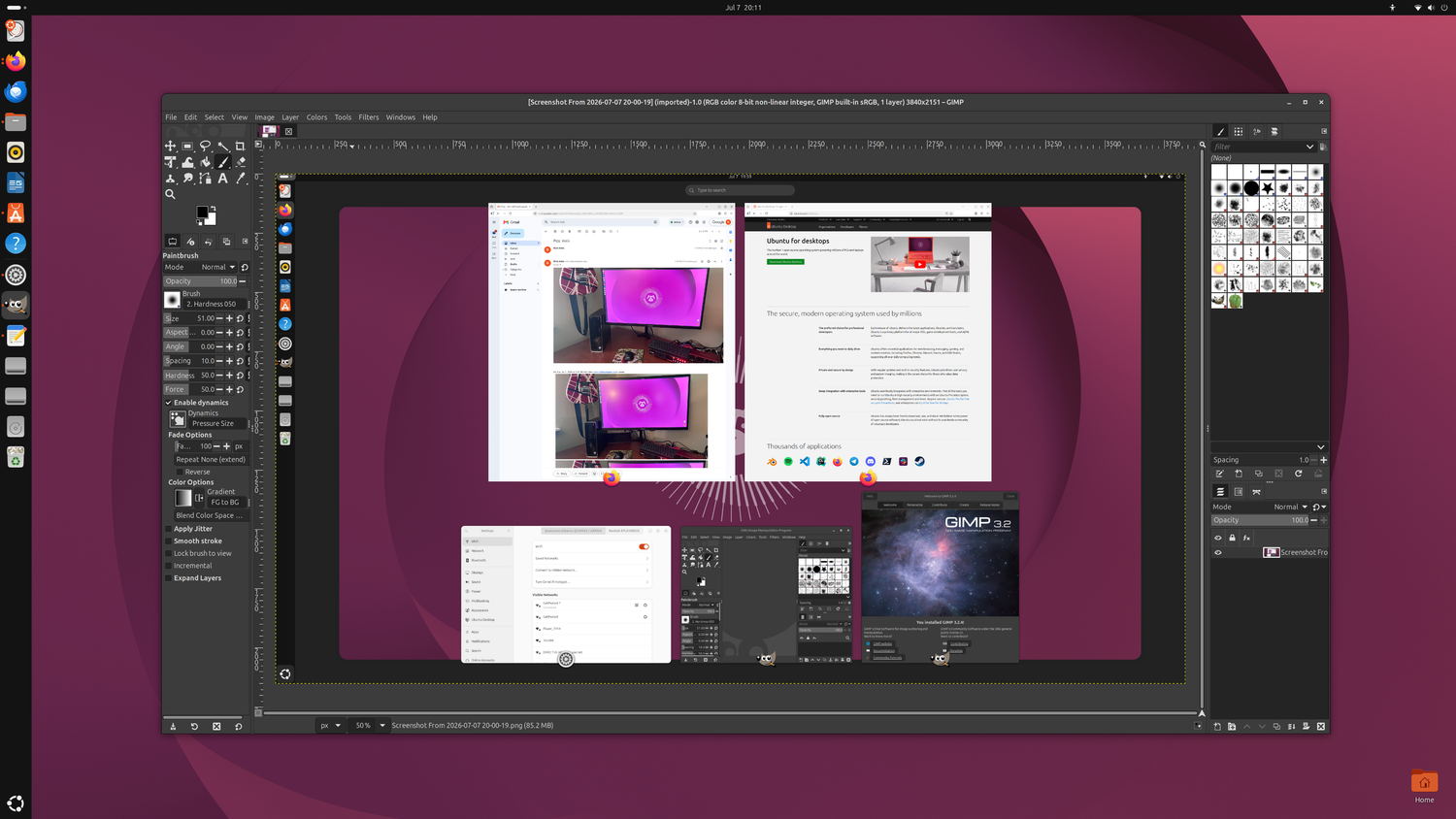Select the Smudge tool

click(x=187, y=179)
